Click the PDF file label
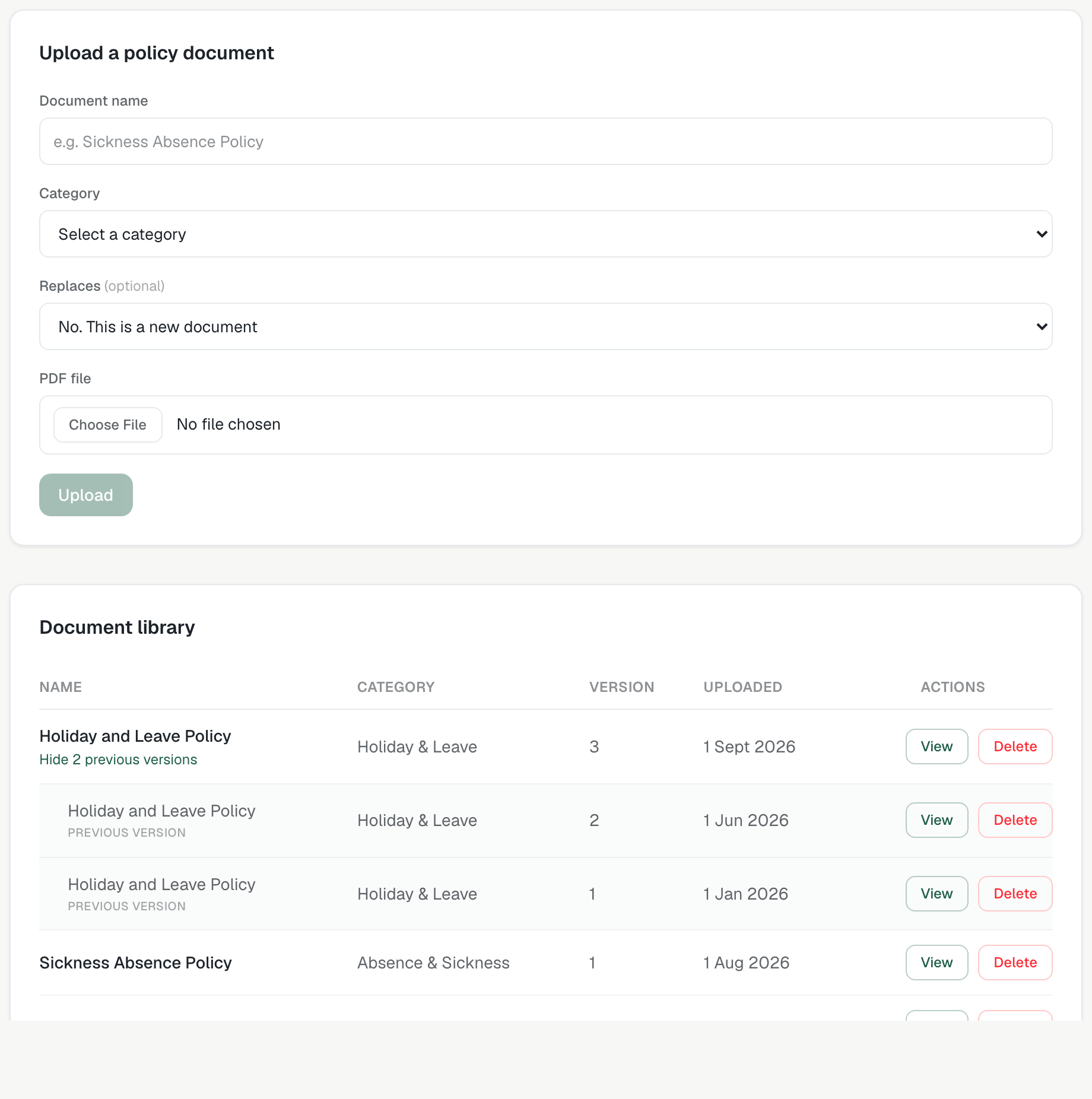The width and height of the screenshot is (1092, 1099). [65, 379]
